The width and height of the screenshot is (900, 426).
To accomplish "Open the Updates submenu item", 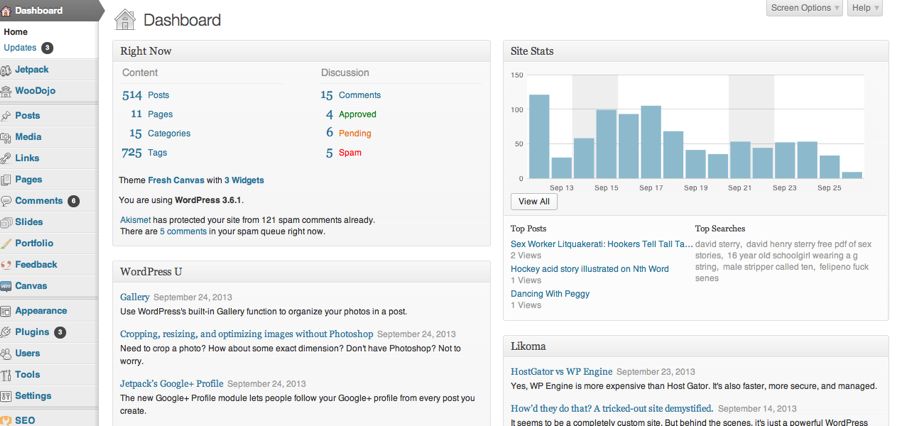I will 20,48.
